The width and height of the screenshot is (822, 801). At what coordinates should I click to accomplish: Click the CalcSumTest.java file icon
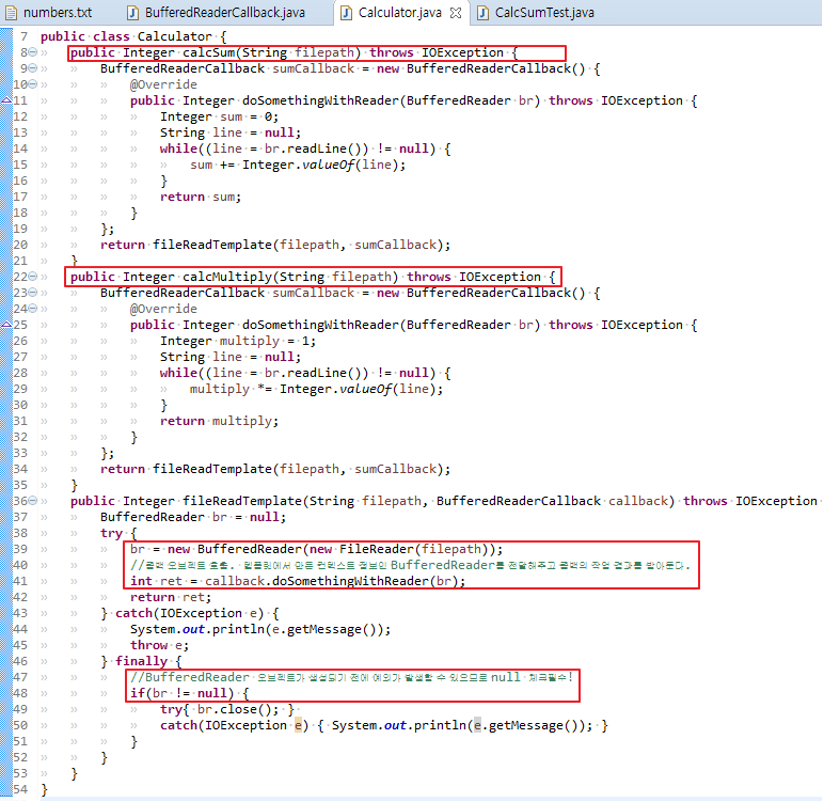click(x=483, y=13)
